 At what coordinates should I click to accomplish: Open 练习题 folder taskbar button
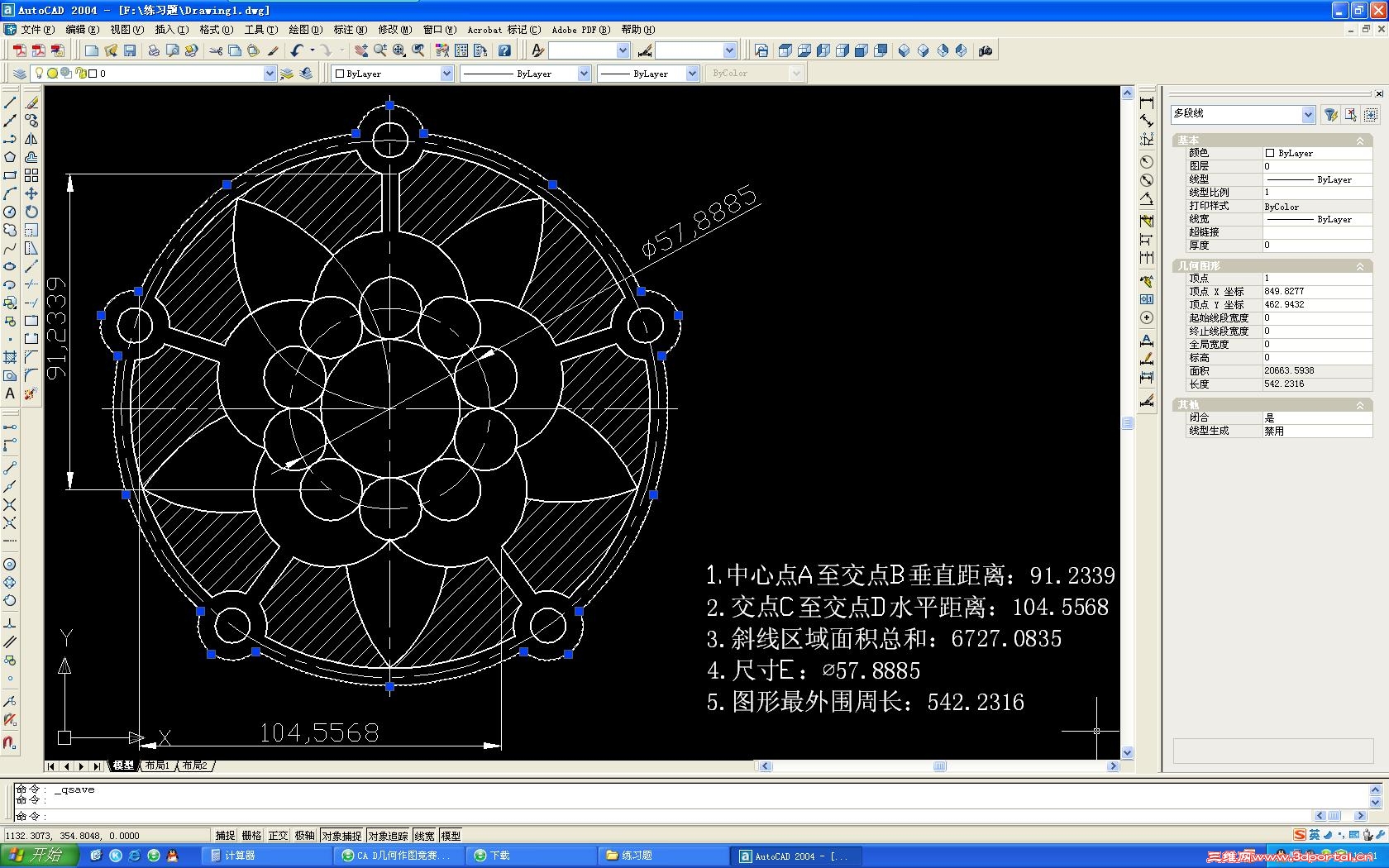point(663,856)
